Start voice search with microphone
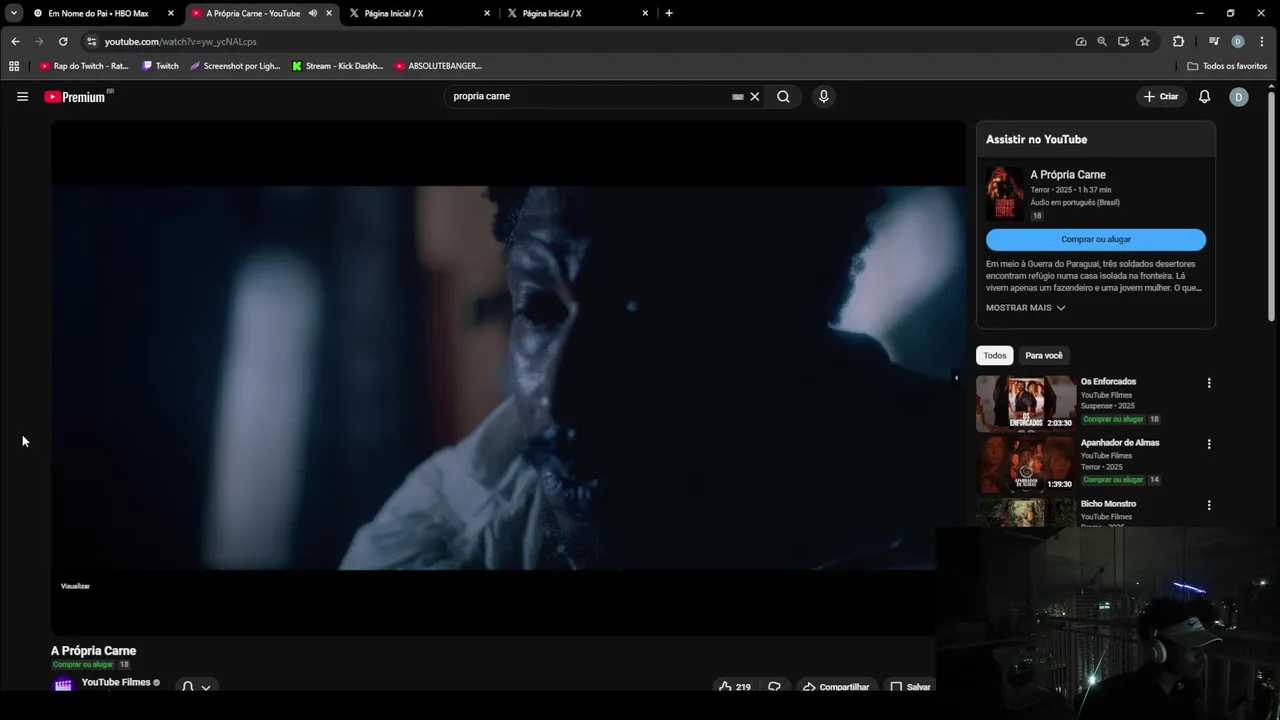 tap(823, 97)
